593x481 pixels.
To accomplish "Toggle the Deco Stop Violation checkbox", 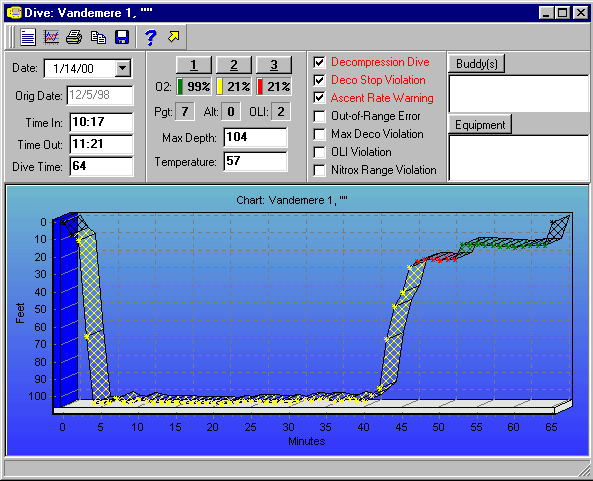I will tap(320, 80).
